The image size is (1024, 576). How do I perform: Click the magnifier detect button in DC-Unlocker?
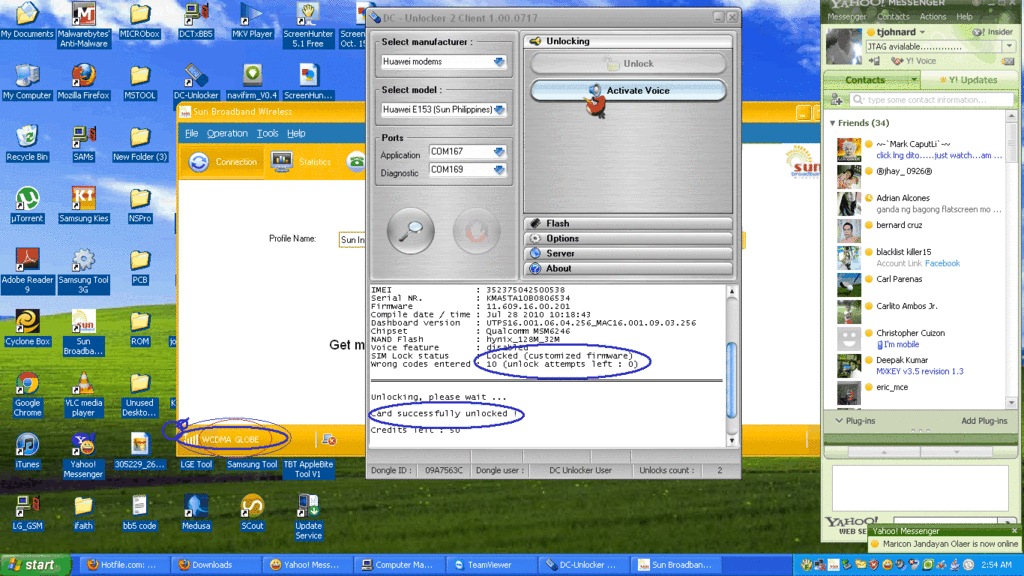(x=411, y=231)
